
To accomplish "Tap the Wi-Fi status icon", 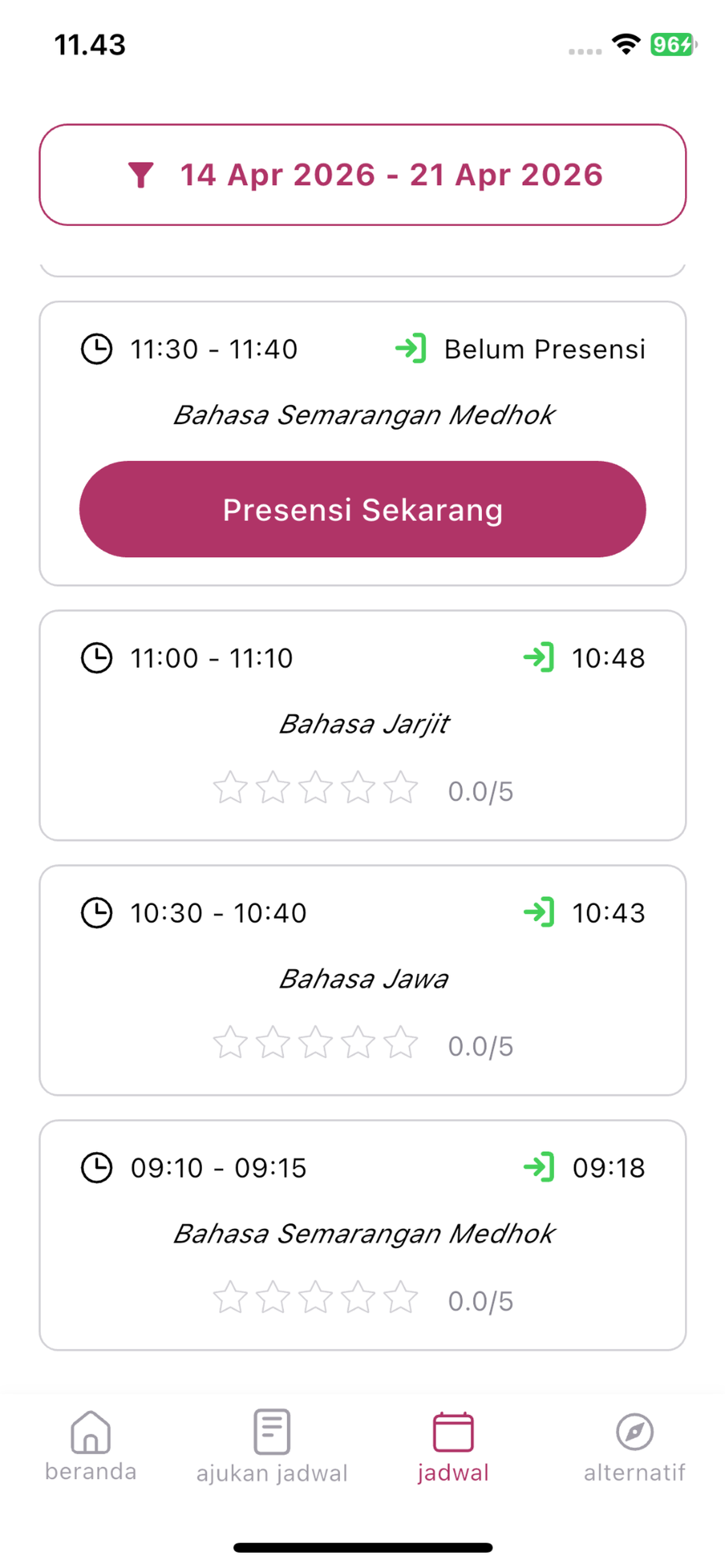I will 626,44.
